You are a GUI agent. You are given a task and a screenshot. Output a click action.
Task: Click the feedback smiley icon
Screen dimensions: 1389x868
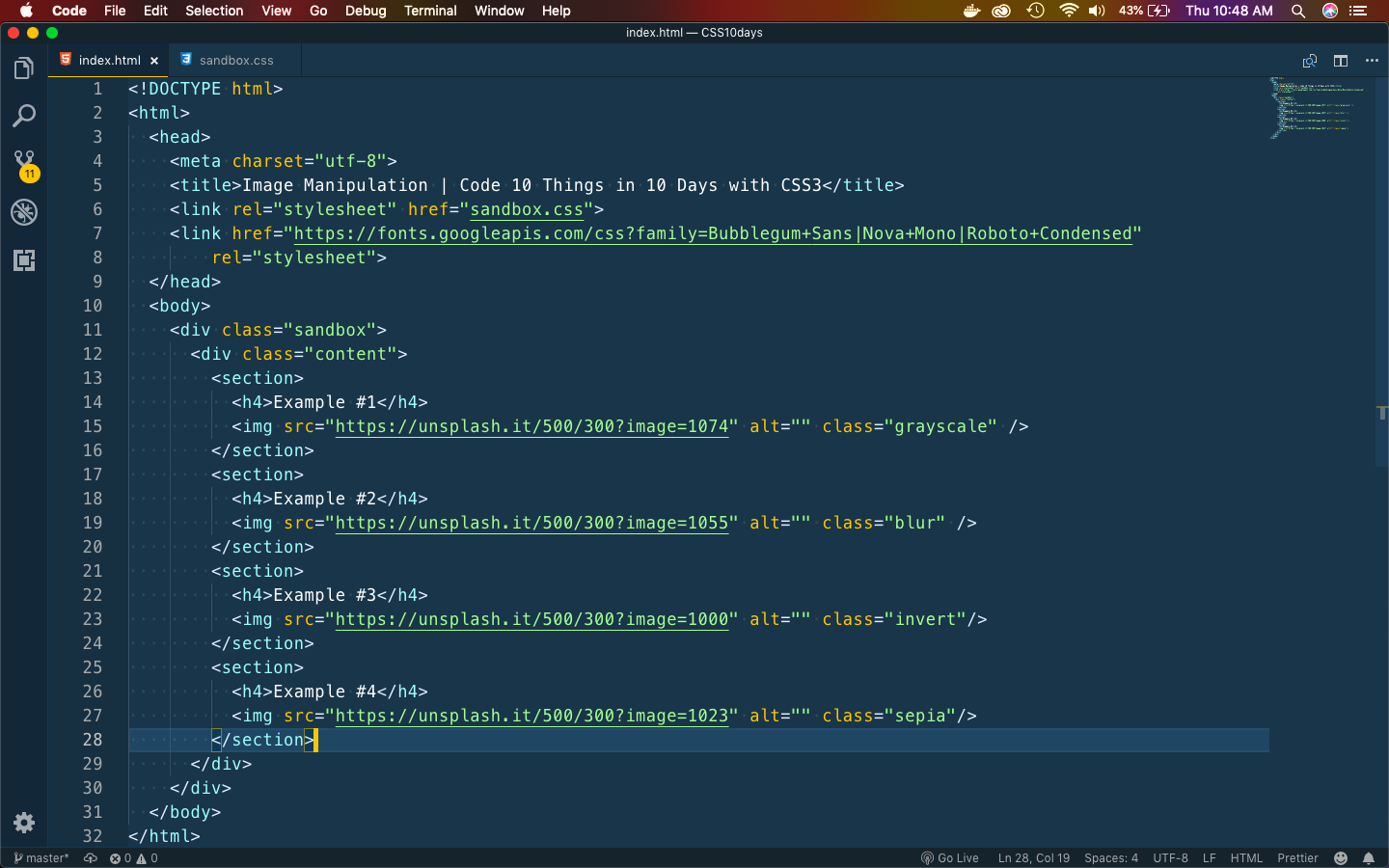click(1341, 858)
